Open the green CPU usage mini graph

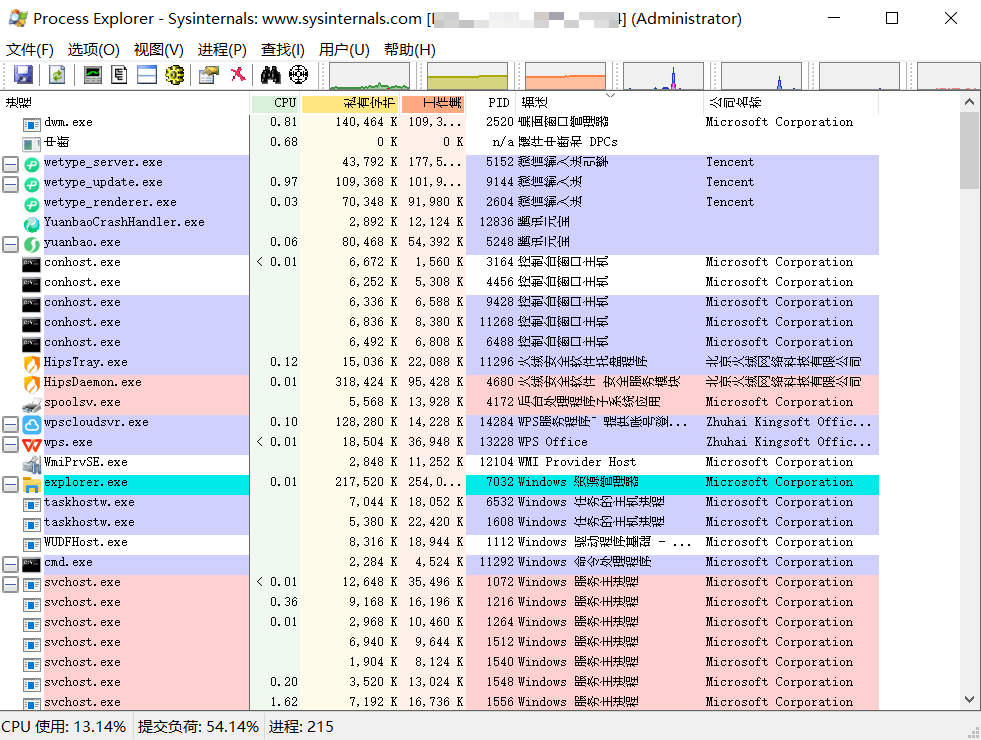(x=369, y=76)
